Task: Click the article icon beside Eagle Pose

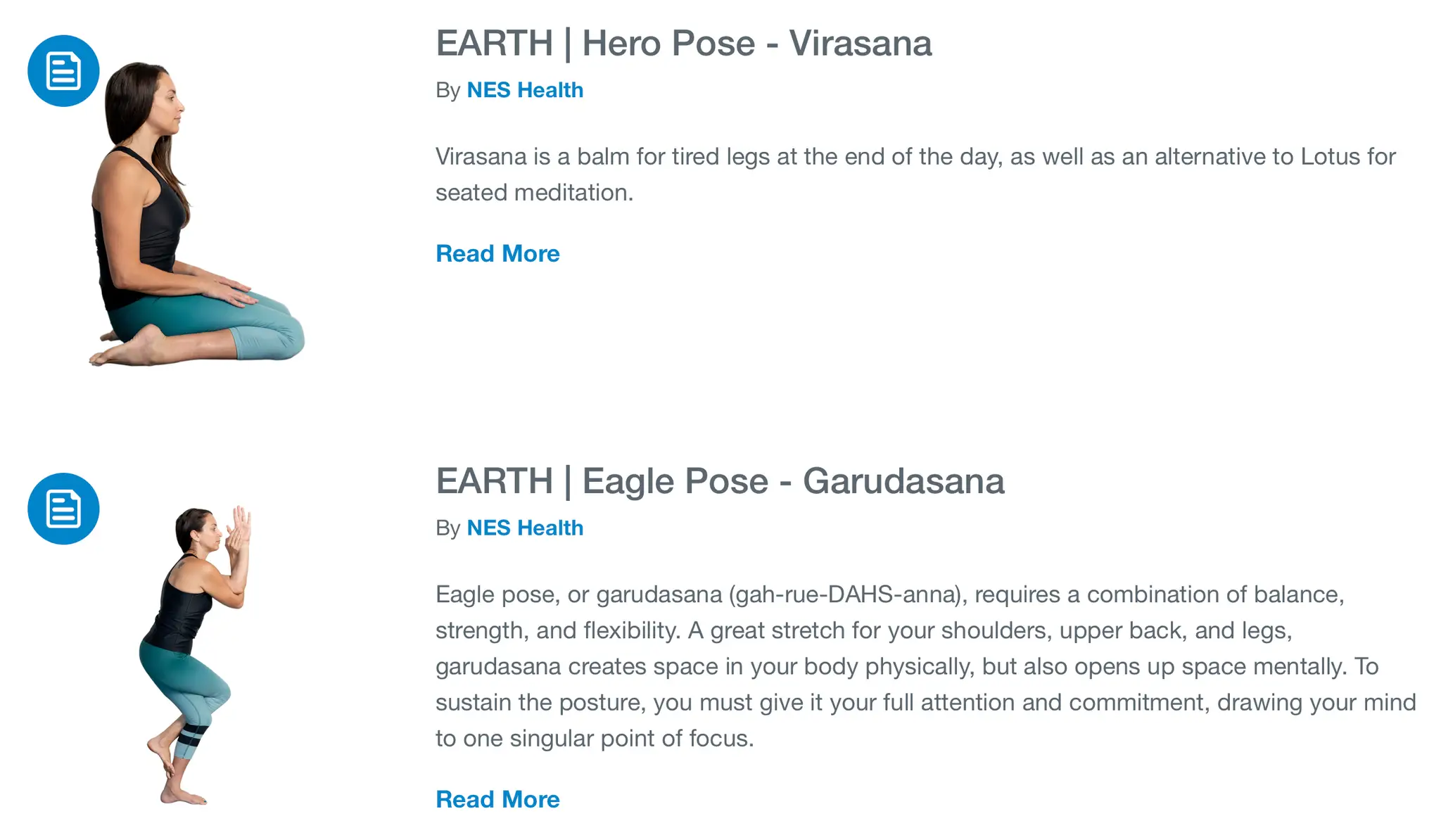Action: click(63, 509)
